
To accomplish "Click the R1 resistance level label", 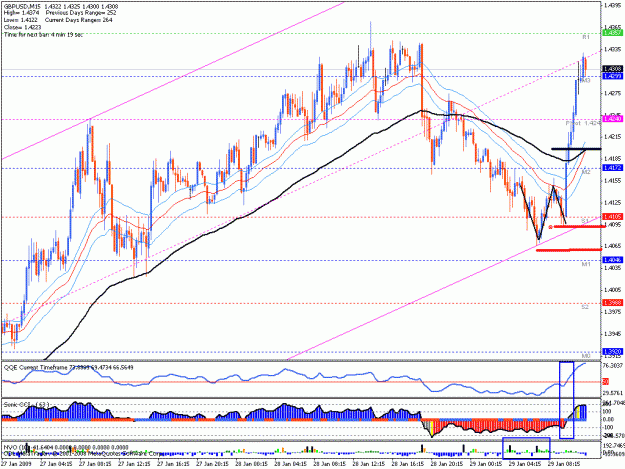I will coord(586,37).
